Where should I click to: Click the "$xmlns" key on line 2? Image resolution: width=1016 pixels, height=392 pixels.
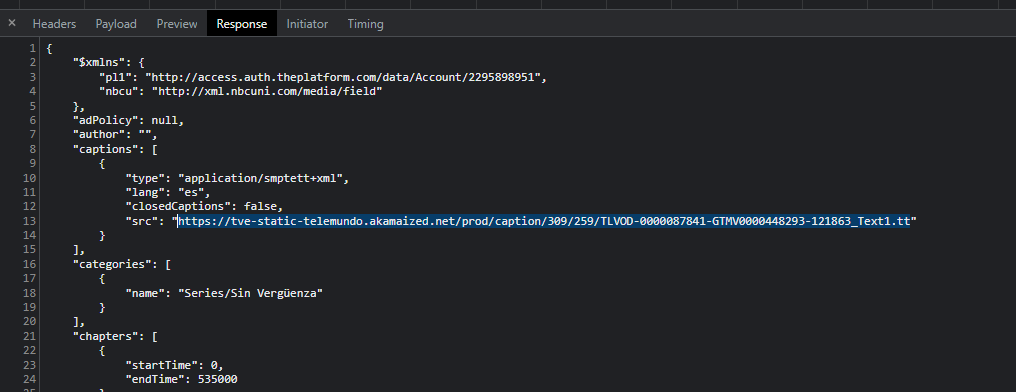tap(98, 63)
